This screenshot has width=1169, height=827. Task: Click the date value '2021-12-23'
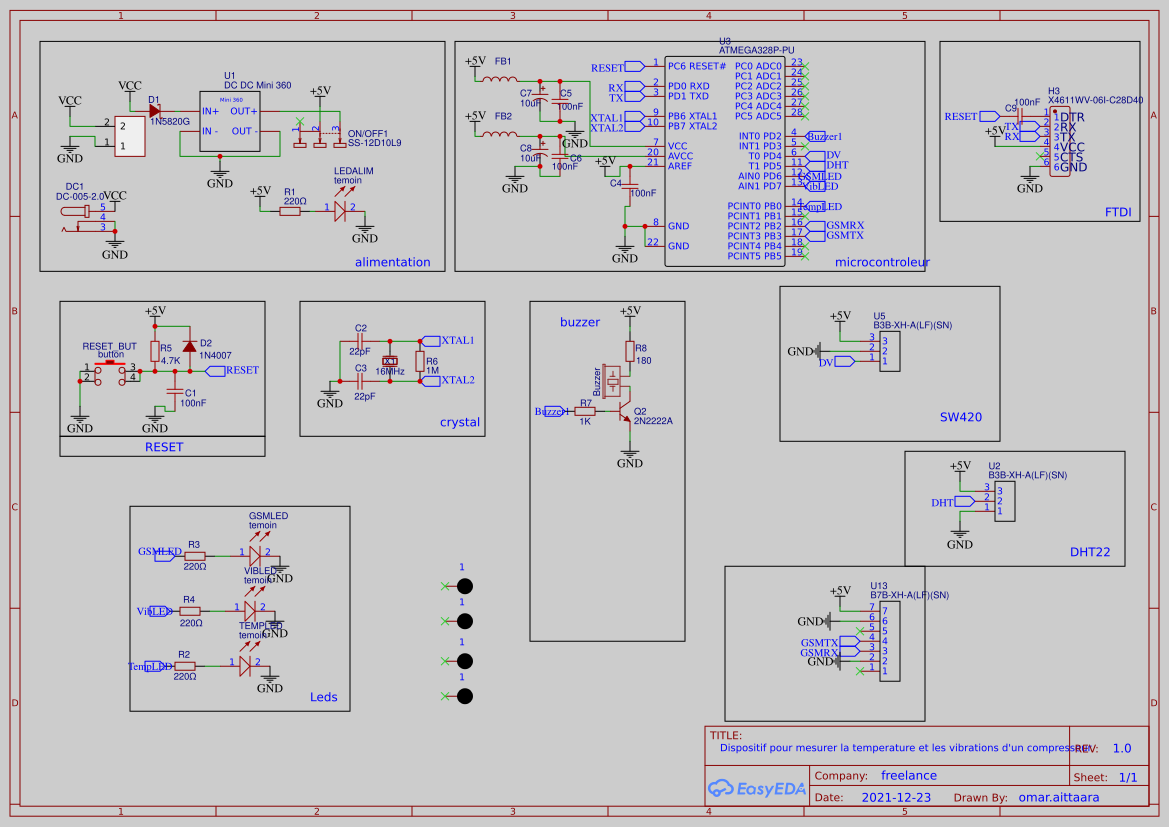(896, 797)
